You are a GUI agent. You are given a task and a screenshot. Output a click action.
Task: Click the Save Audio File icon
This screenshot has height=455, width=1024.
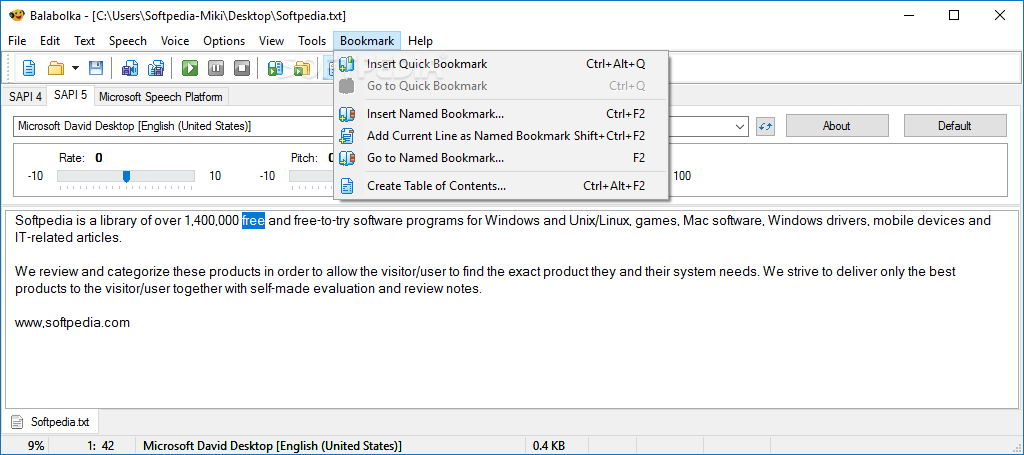[130, 67]
